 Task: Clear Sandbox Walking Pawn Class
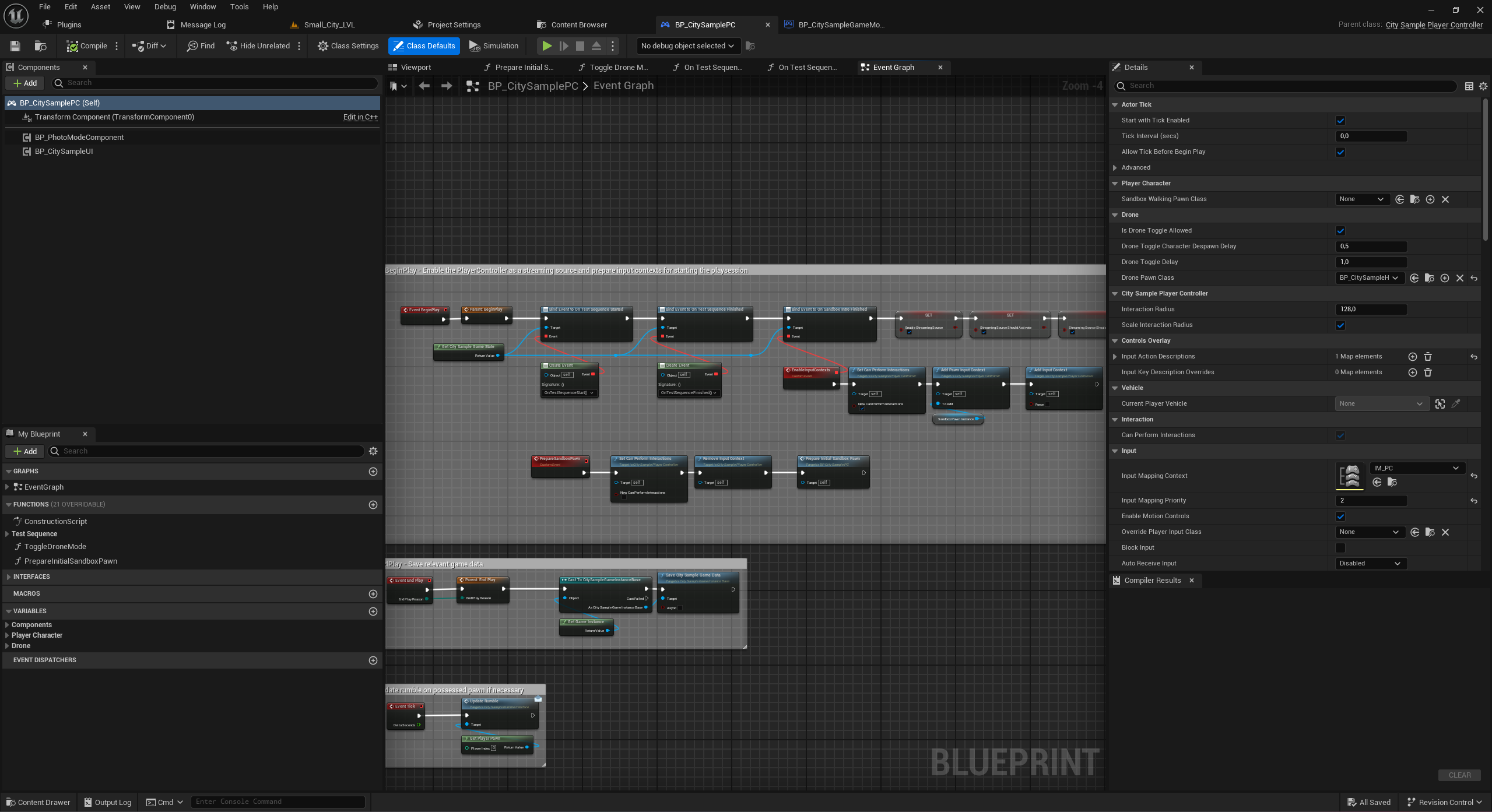coord(1445,199)
